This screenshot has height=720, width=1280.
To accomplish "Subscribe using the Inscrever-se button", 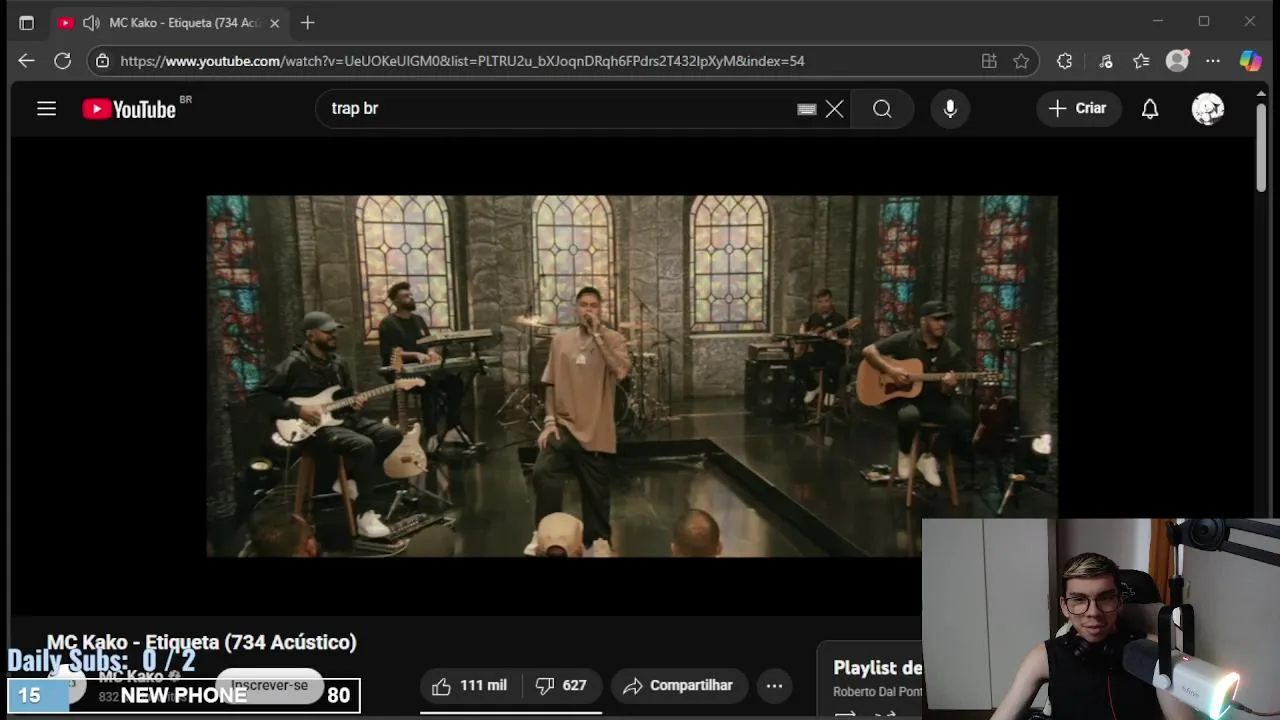I will click(270, 686).
